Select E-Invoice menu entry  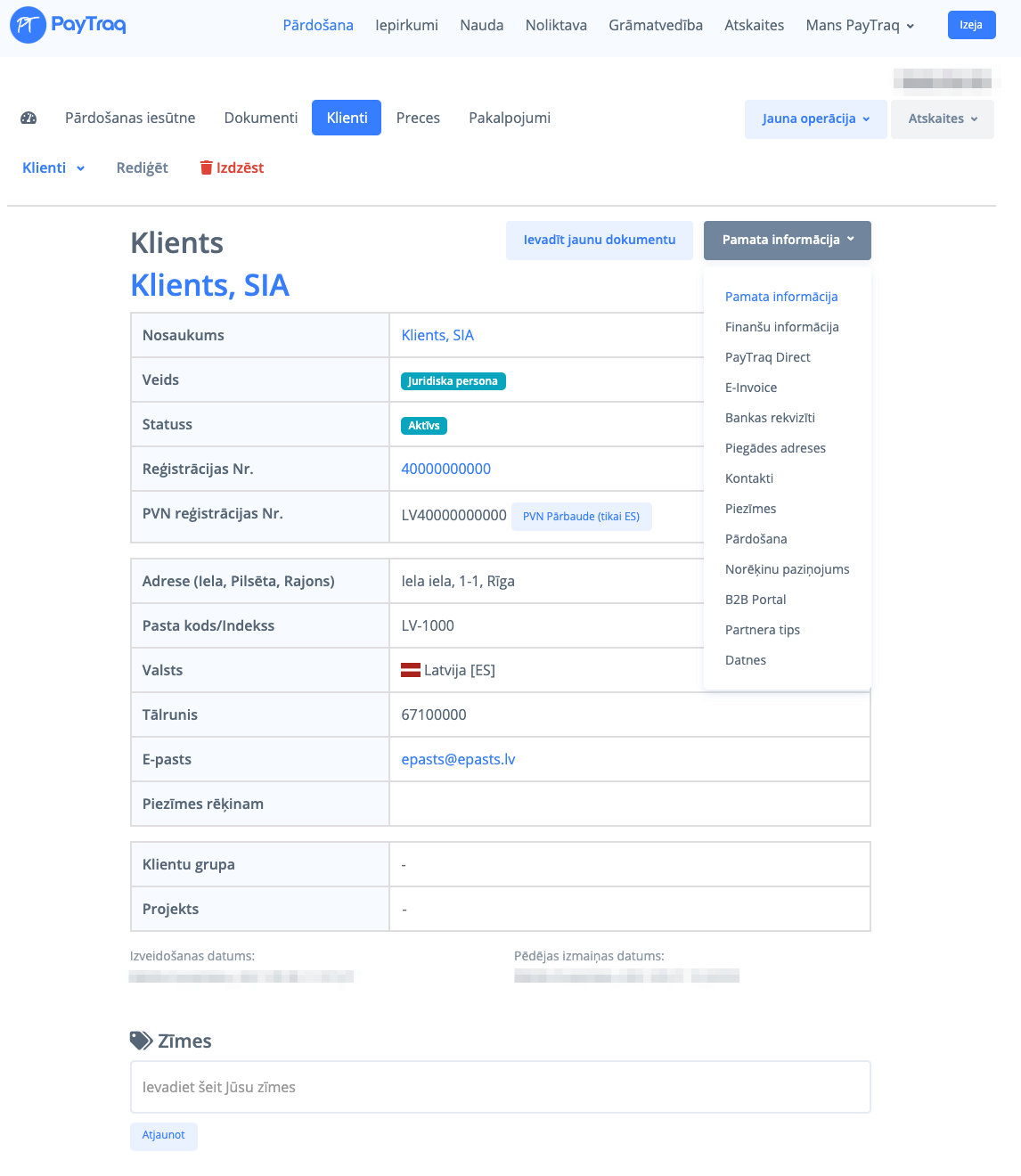751,388
